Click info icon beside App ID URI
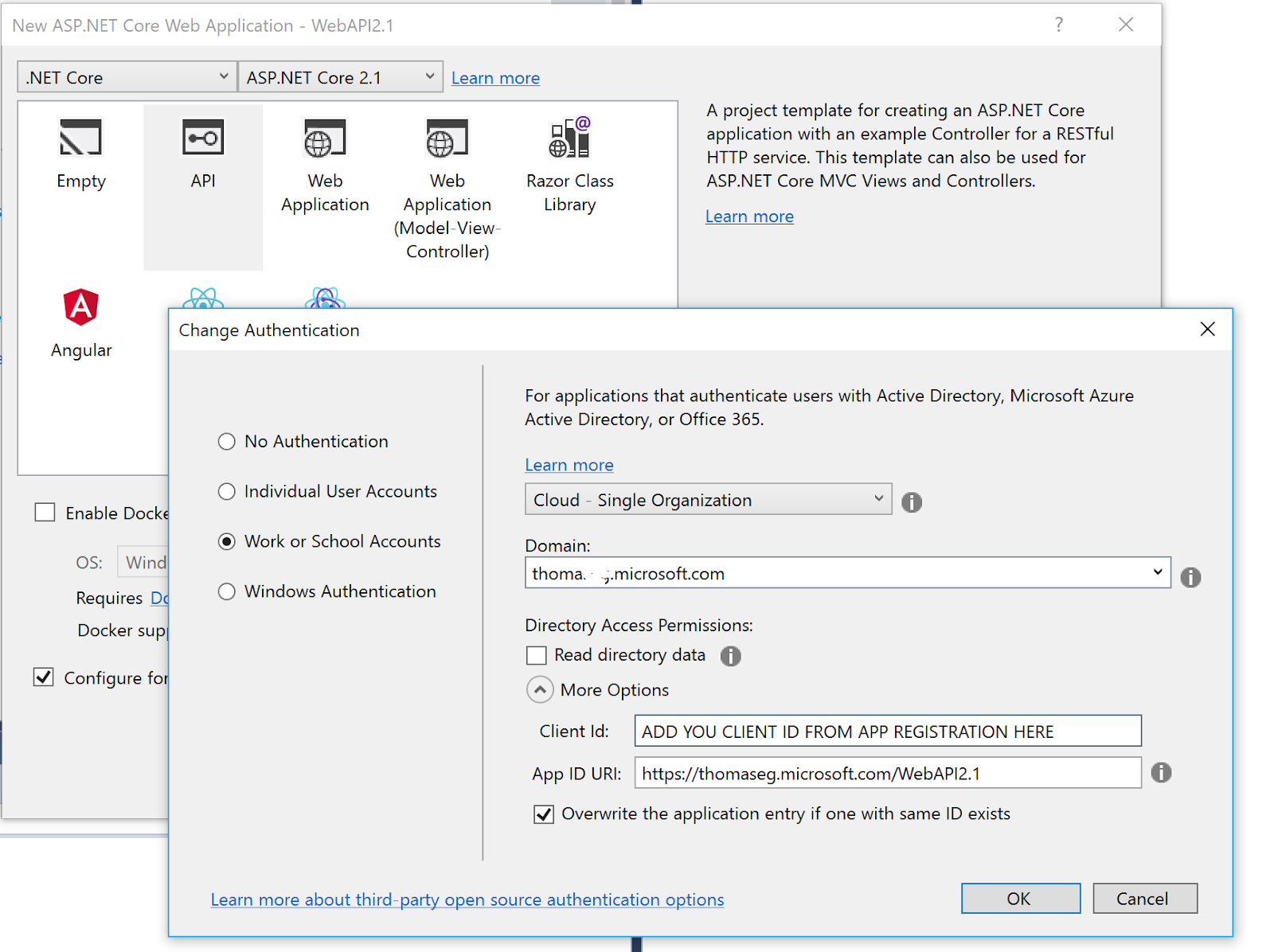1274x952 pixels. pos(1161,772)
